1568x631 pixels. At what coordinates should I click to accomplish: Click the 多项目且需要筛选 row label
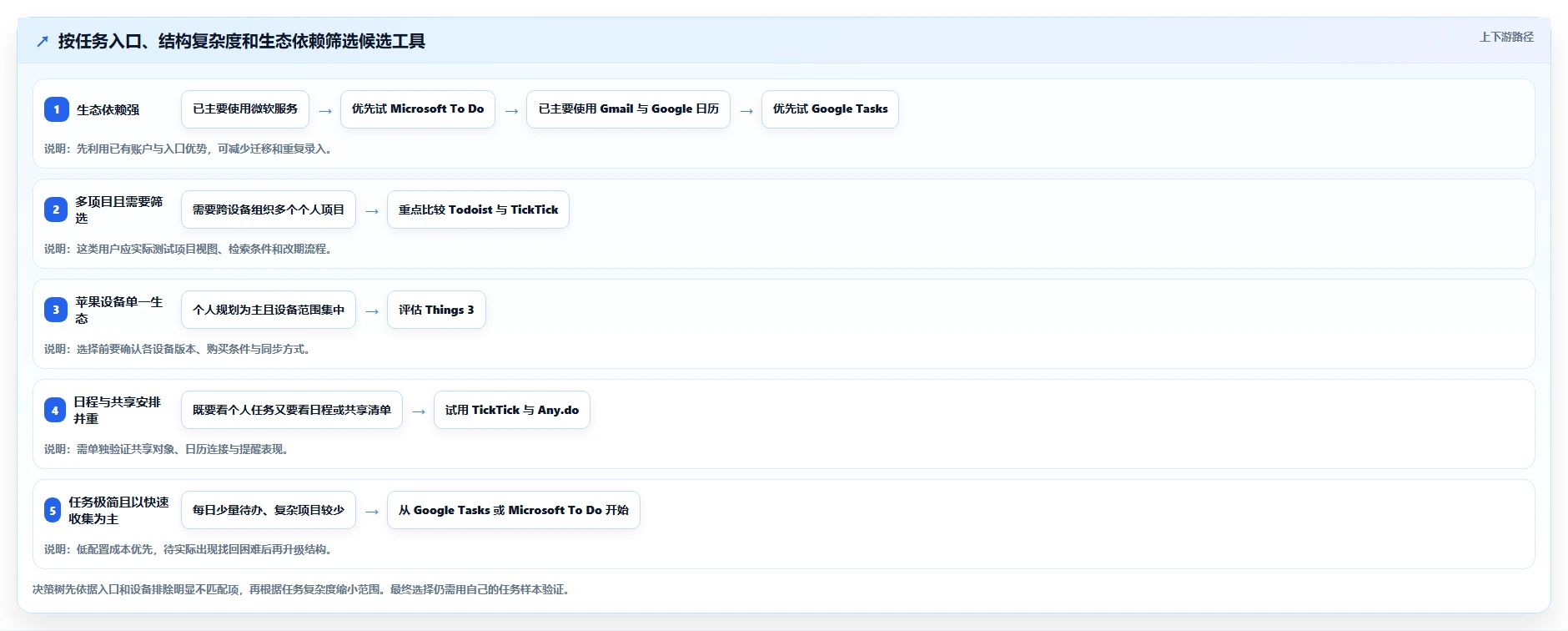click(119, 209)
